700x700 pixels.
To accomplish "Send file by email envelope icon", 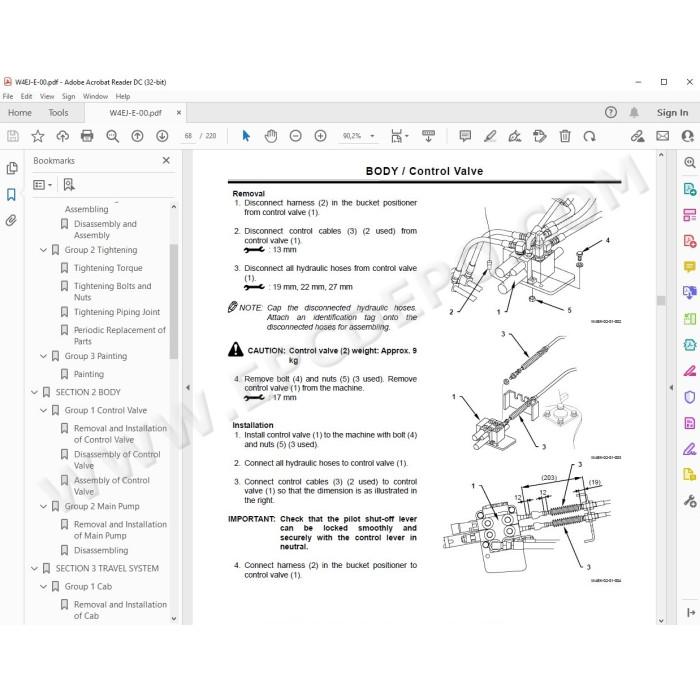I will [662, 136].
